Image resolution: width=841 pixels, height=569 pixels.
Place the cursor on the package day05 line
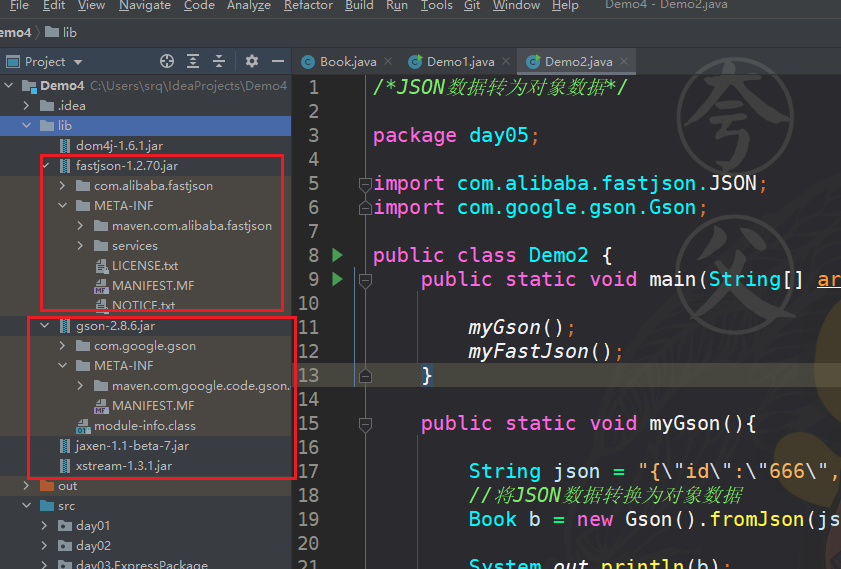tap(456, 135)
